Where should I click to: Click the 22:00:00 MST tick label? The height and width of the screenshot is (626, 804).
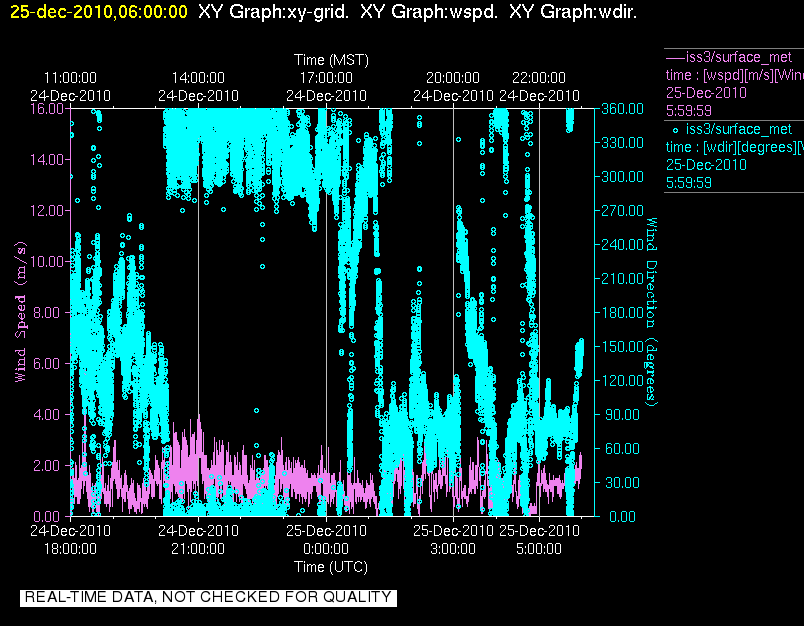tap(539, 78)
